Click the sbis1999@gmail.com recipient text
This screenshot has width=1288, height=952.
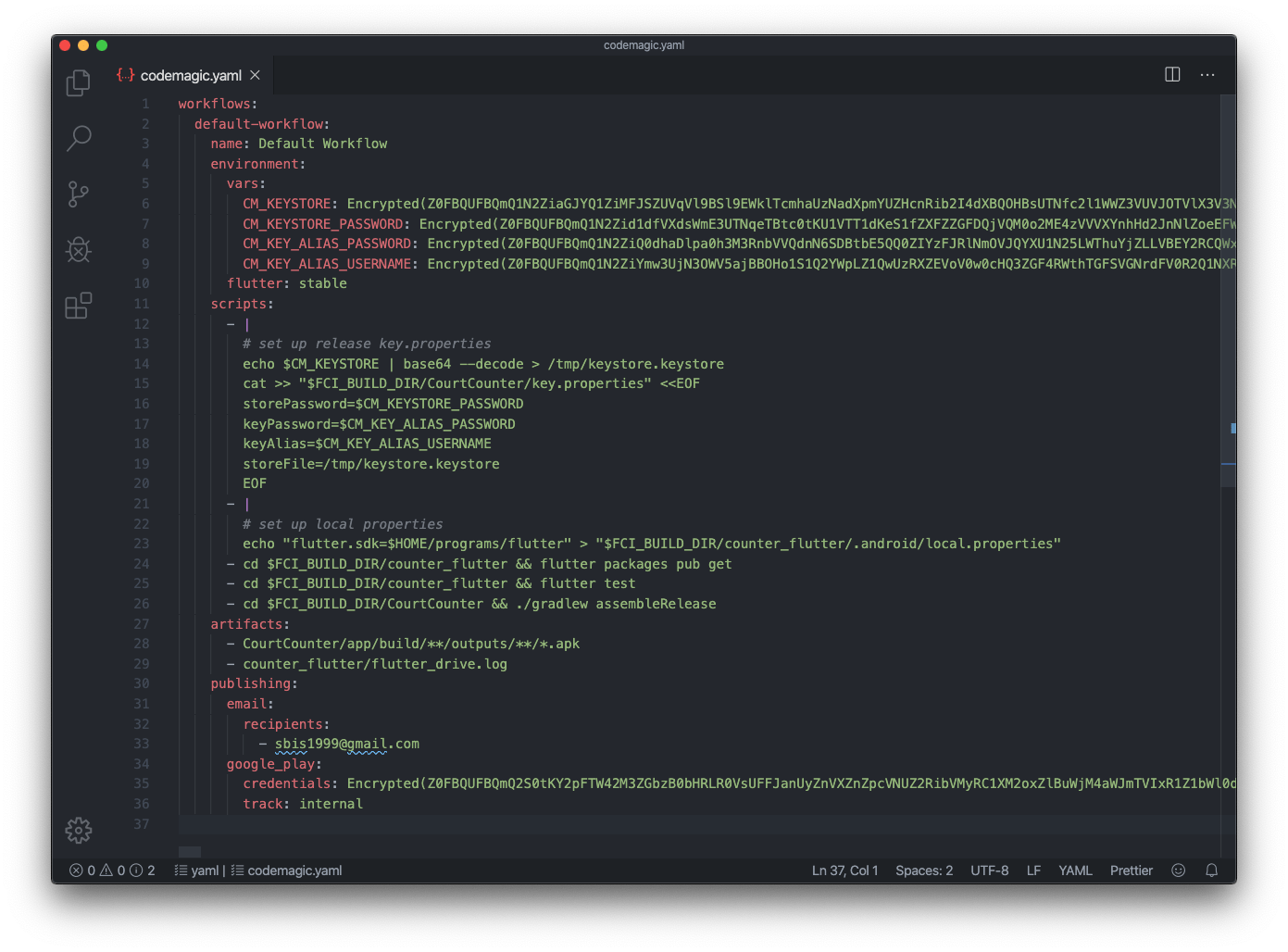tap(346, 744)
